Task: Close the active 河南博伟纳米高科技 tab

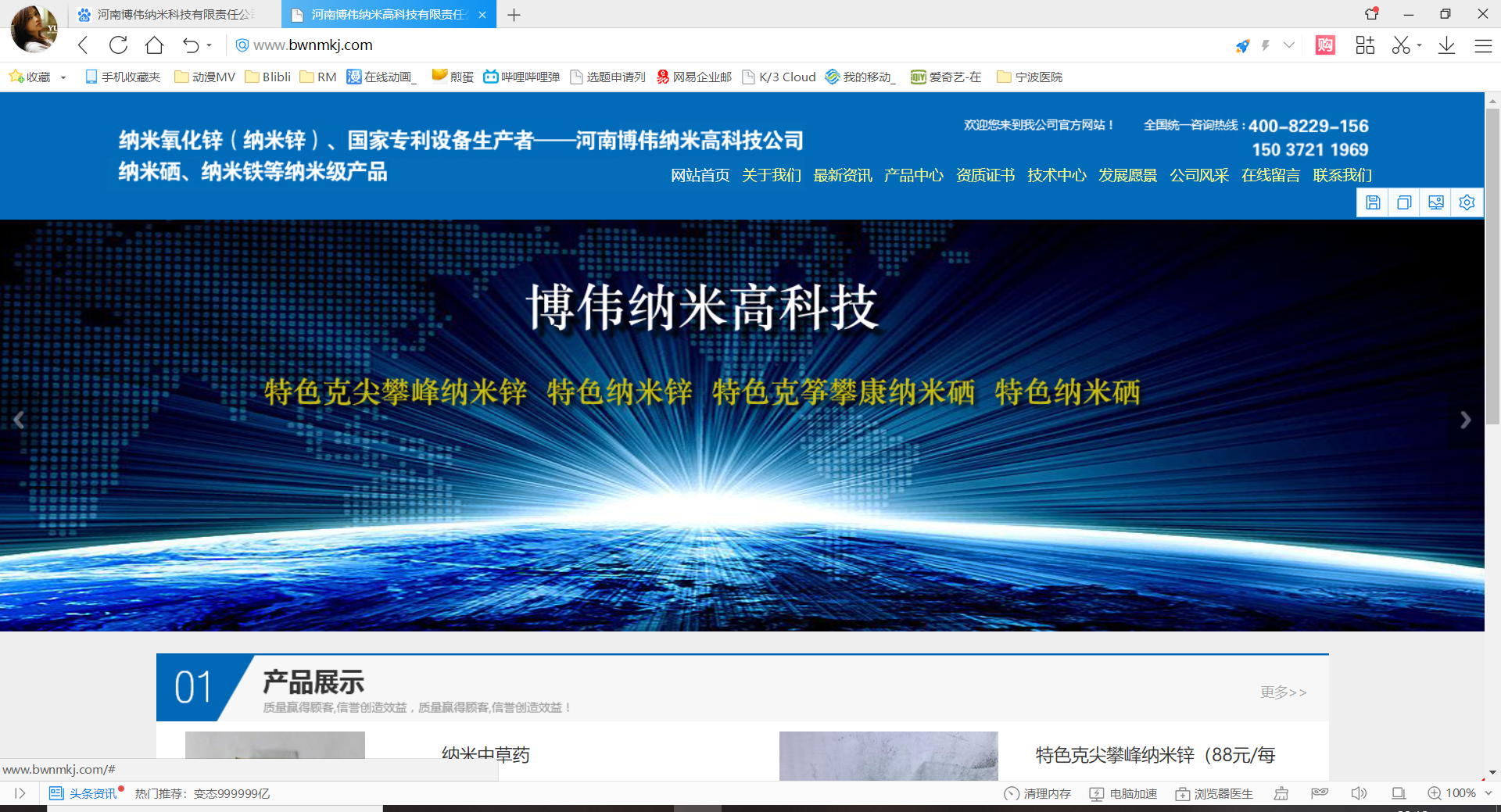Action: tap(482, 15)
